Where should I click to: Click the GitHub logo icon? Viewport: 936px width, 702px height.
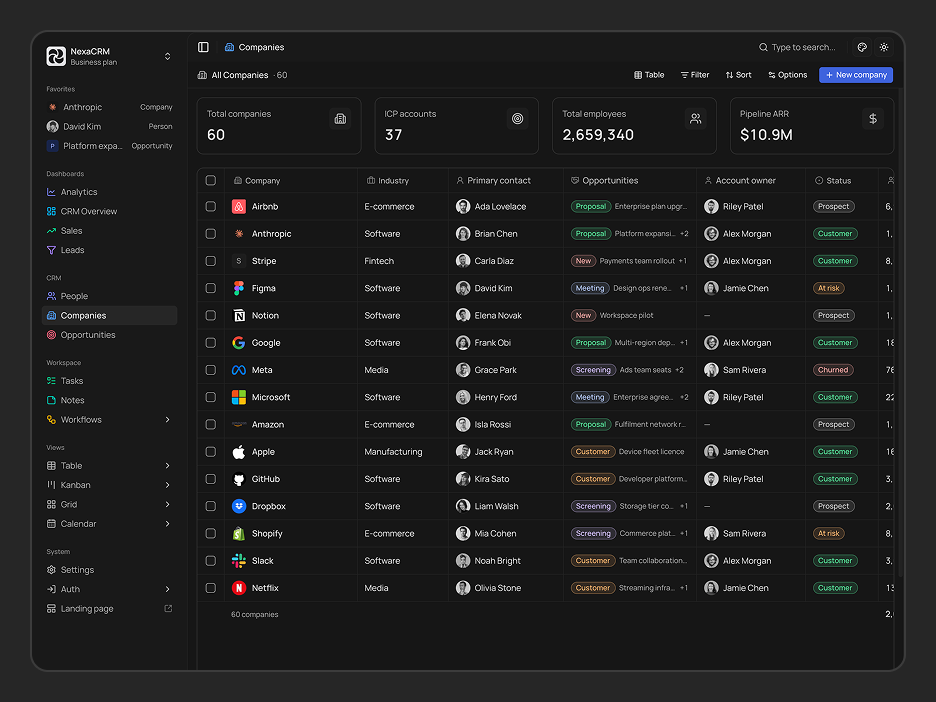pyautogui.click(x=239, y=479)
